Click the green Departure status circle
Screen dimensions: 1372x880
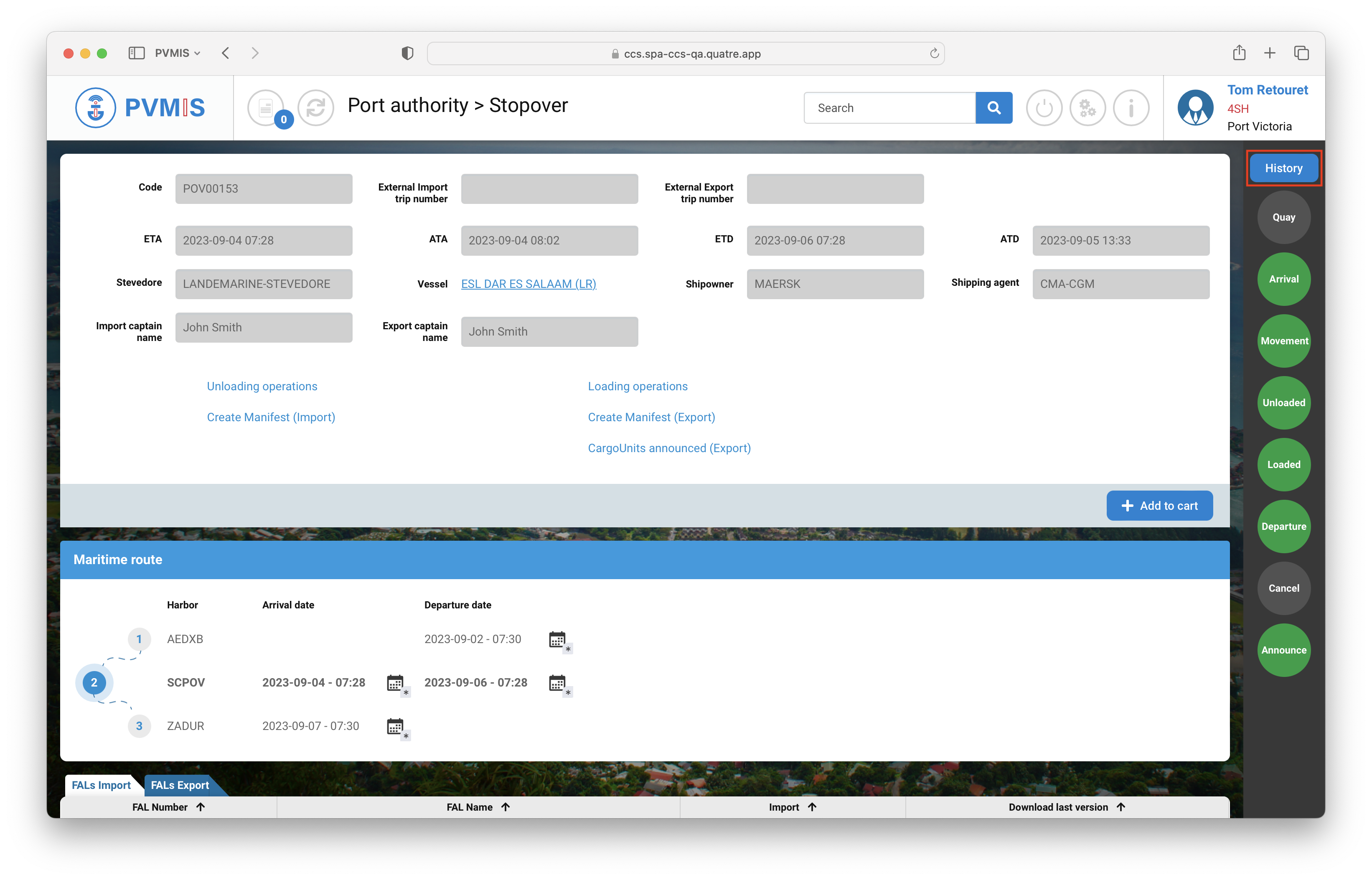click(x=1283, y=526)
